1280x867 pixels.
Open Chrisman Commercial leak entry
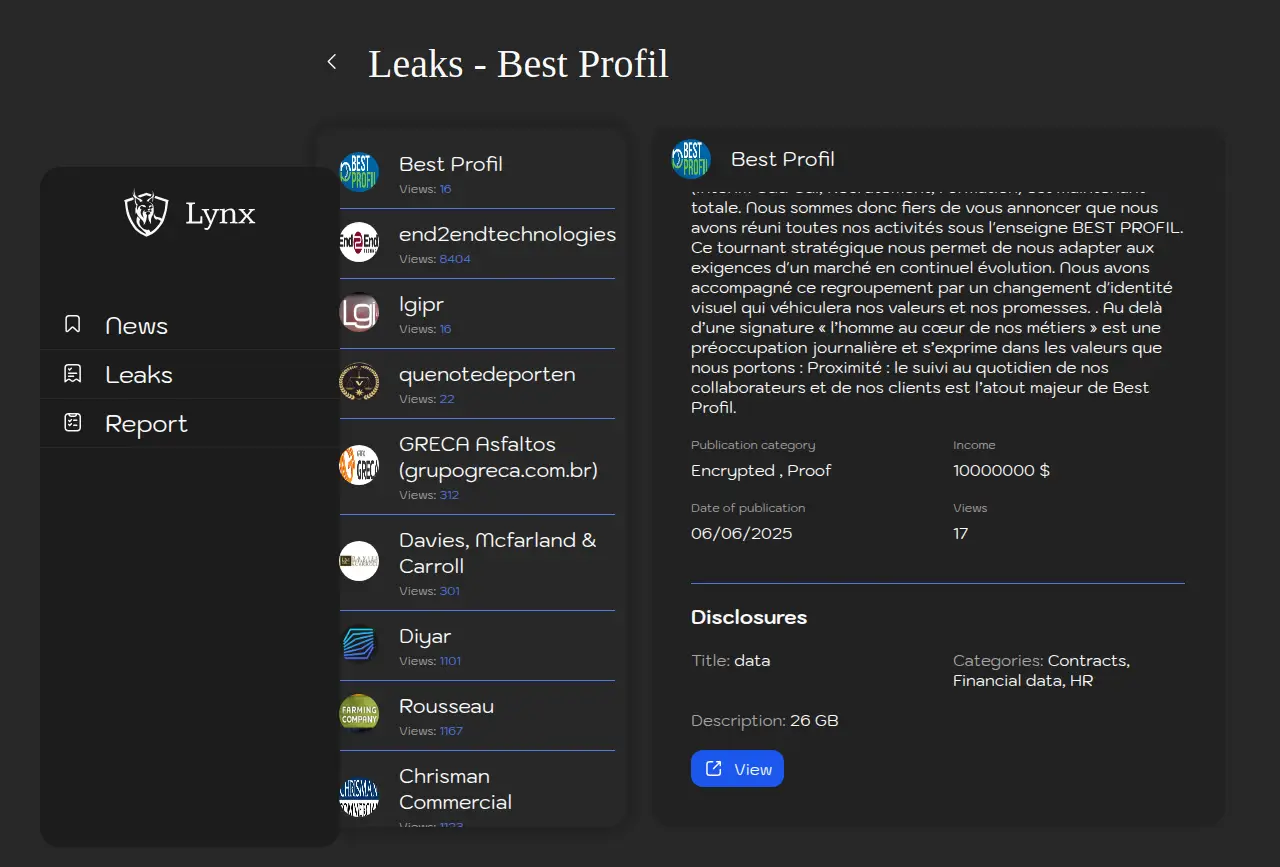click(x=455, y=789)
